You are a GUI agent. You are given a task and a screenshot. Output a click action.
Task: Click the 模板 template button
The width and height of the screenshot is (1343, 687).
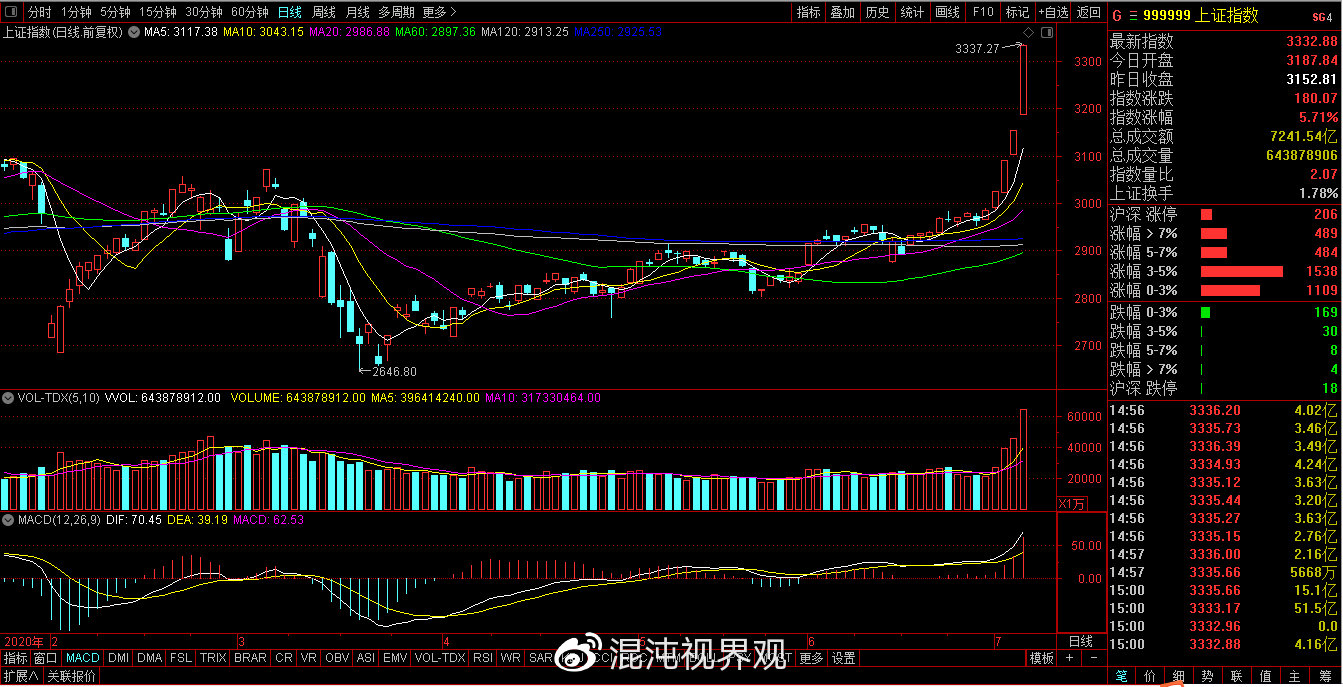click(x=1042, y=658)
